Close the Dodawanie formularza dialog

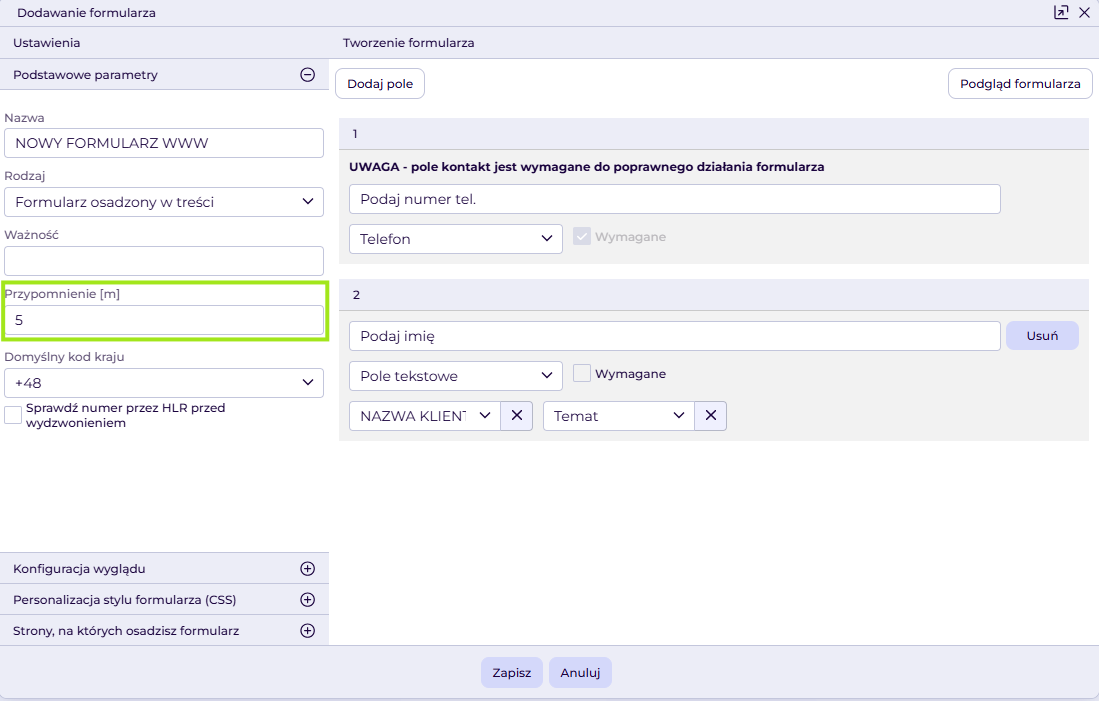click(x=1084, y=13)
